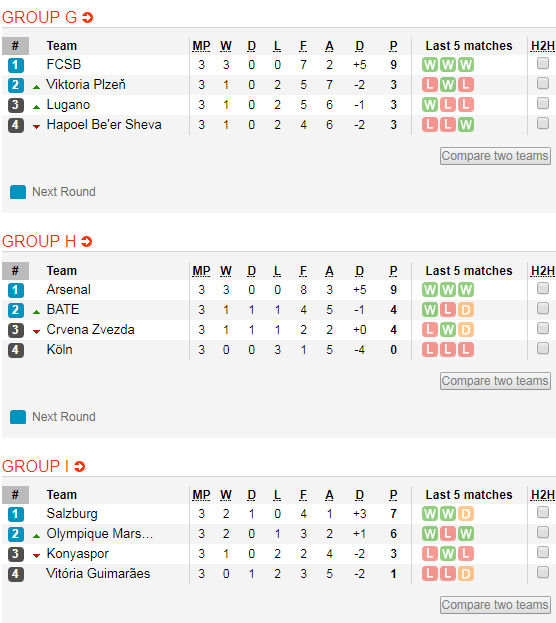This screenshot has width=556, height=623.
Task: Tick the H2H checkbox for Konyaspor
Action: pyautogui.click(x=543, y=552)
